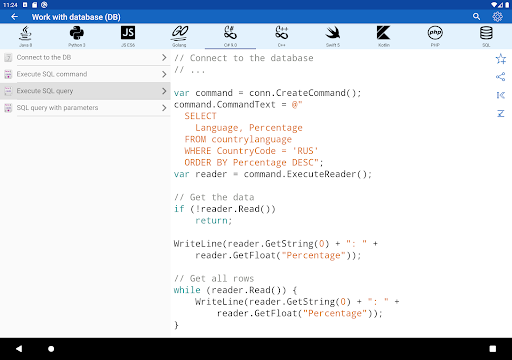Collapse the side panel icon

pyautogui.click(x=501, y=95)
